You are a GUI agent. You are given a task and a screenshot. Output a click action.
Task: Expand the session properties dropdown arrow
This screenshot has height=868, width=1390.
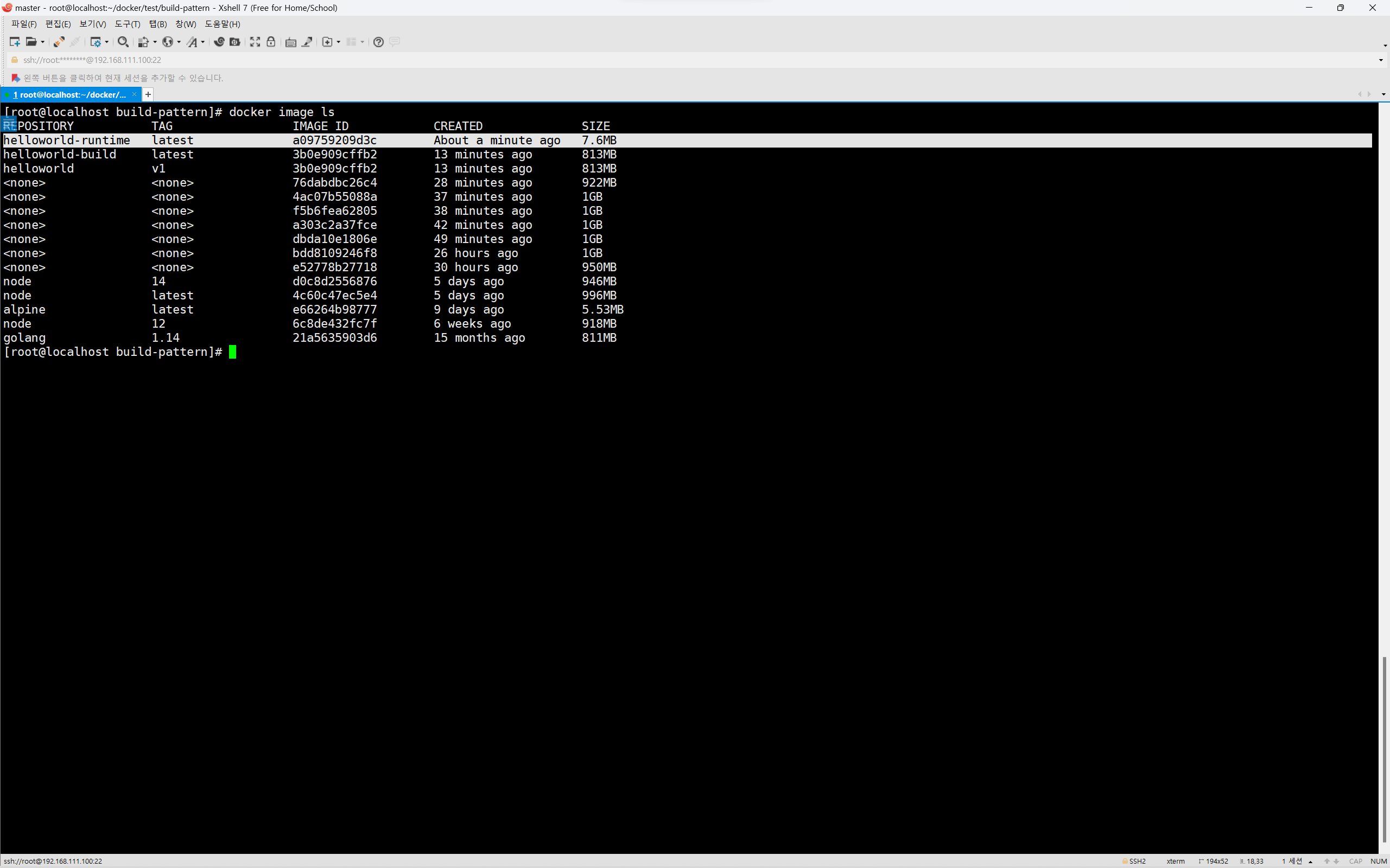[x=107, y=42]
